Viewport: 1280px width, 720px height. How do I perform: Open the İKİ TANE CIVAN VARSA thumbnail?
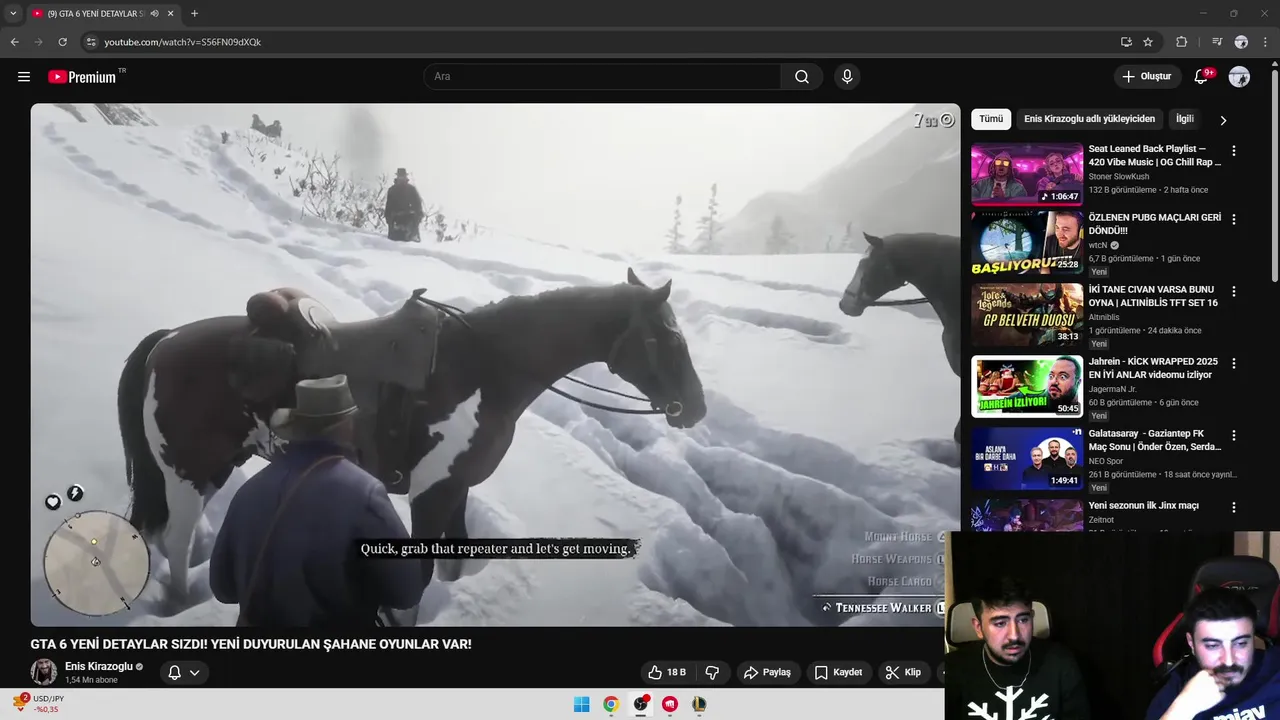point(1027,315)
